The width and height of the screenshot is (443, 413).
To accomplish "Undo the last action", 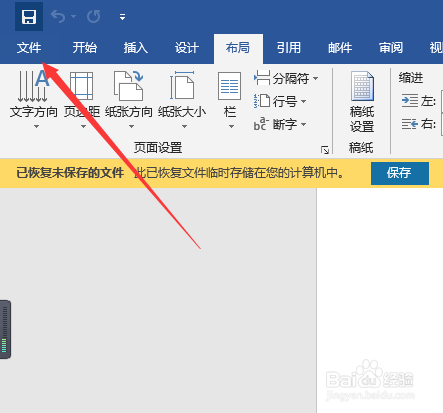I will (x=58, y=16).
